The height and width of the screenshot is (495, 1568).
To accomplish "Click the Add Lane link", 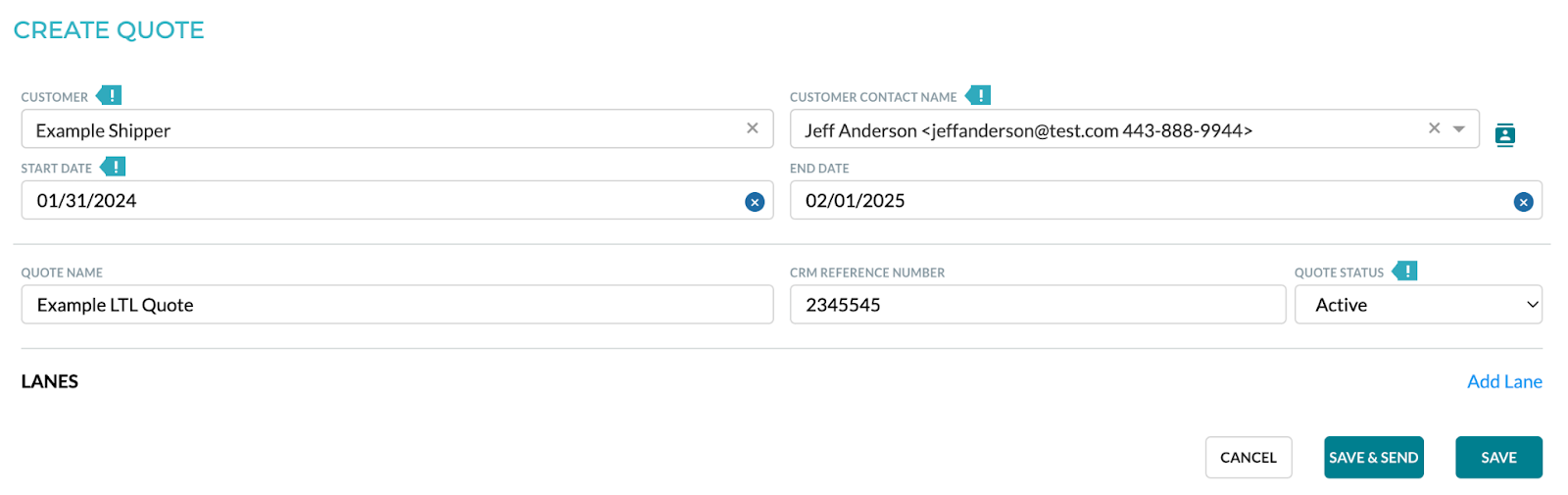I will (x=1503, y=381).
